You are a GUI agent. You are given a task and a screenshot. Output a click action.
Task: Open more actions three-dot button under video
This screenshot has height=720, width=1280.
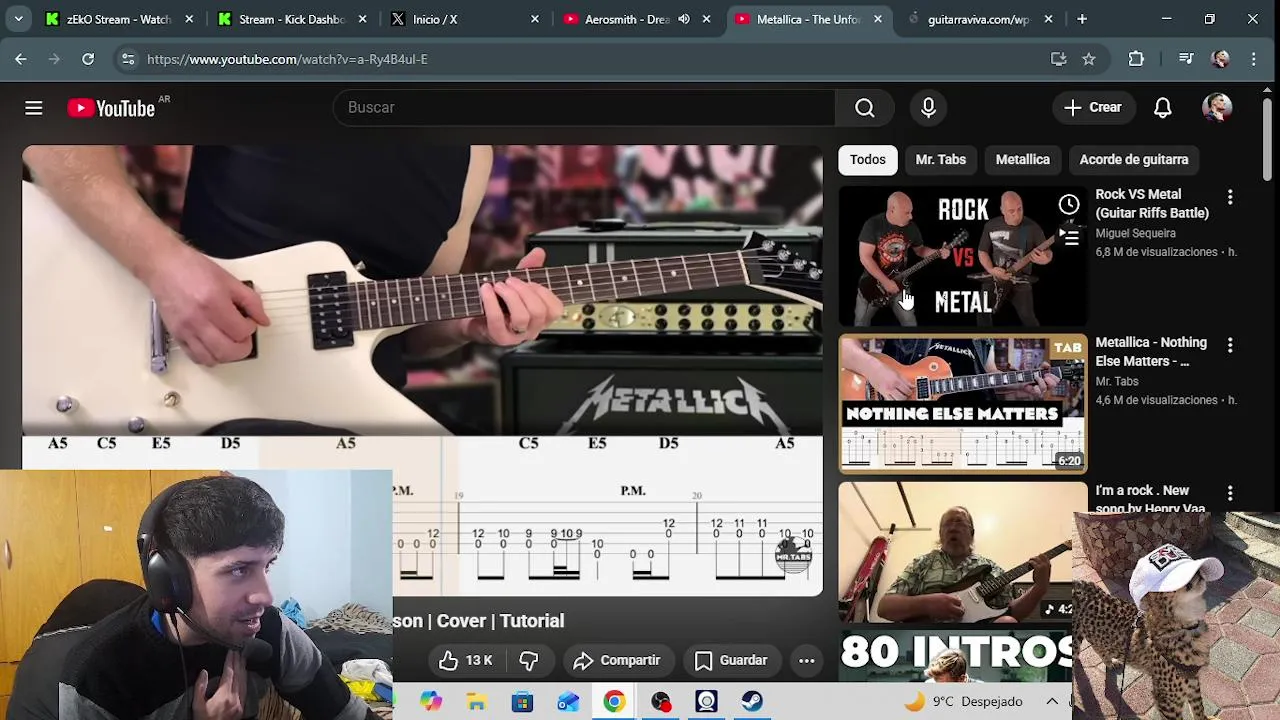point(806,660)
